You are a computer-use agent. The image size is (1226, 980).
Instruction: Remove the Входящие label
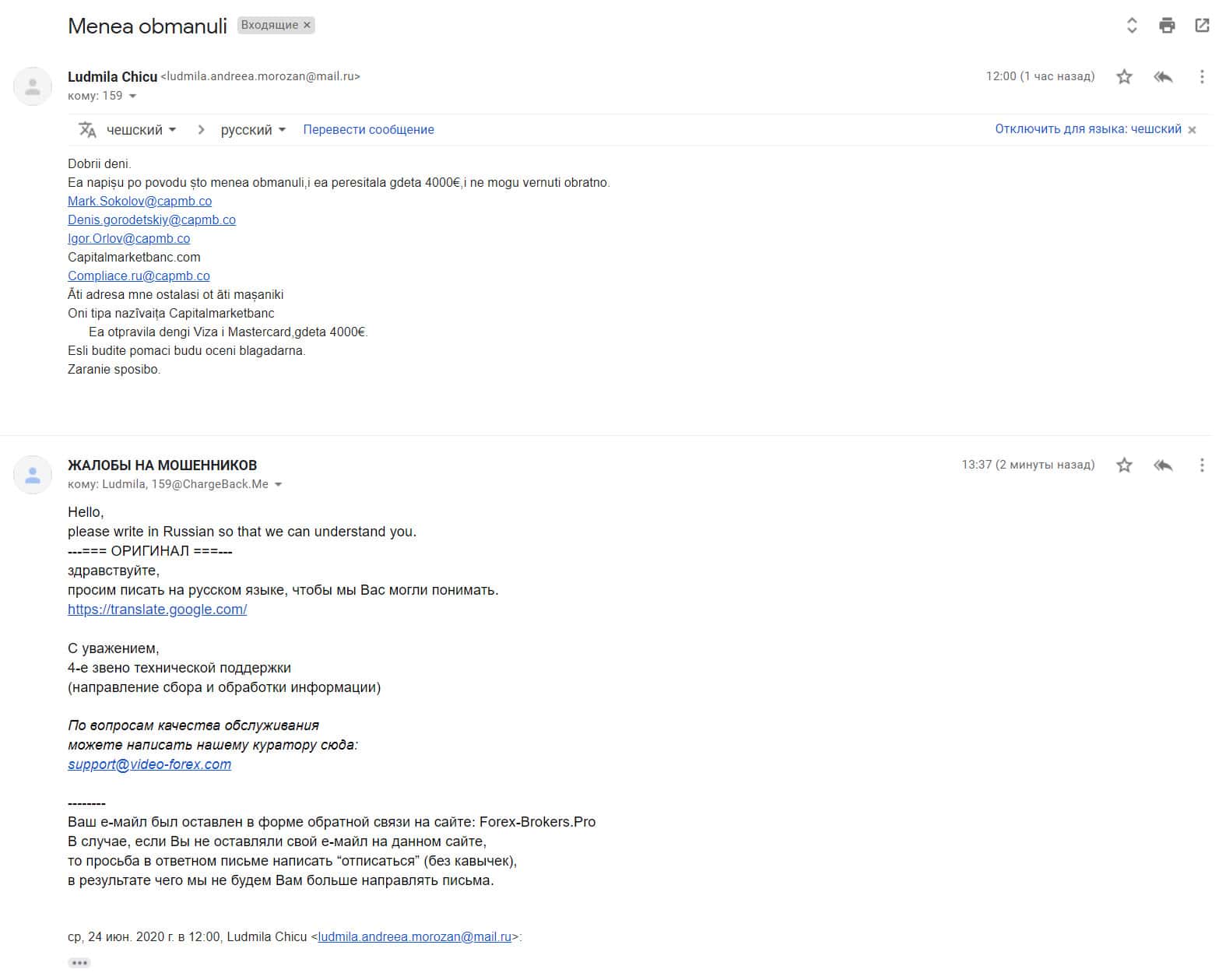coord(307,25)
